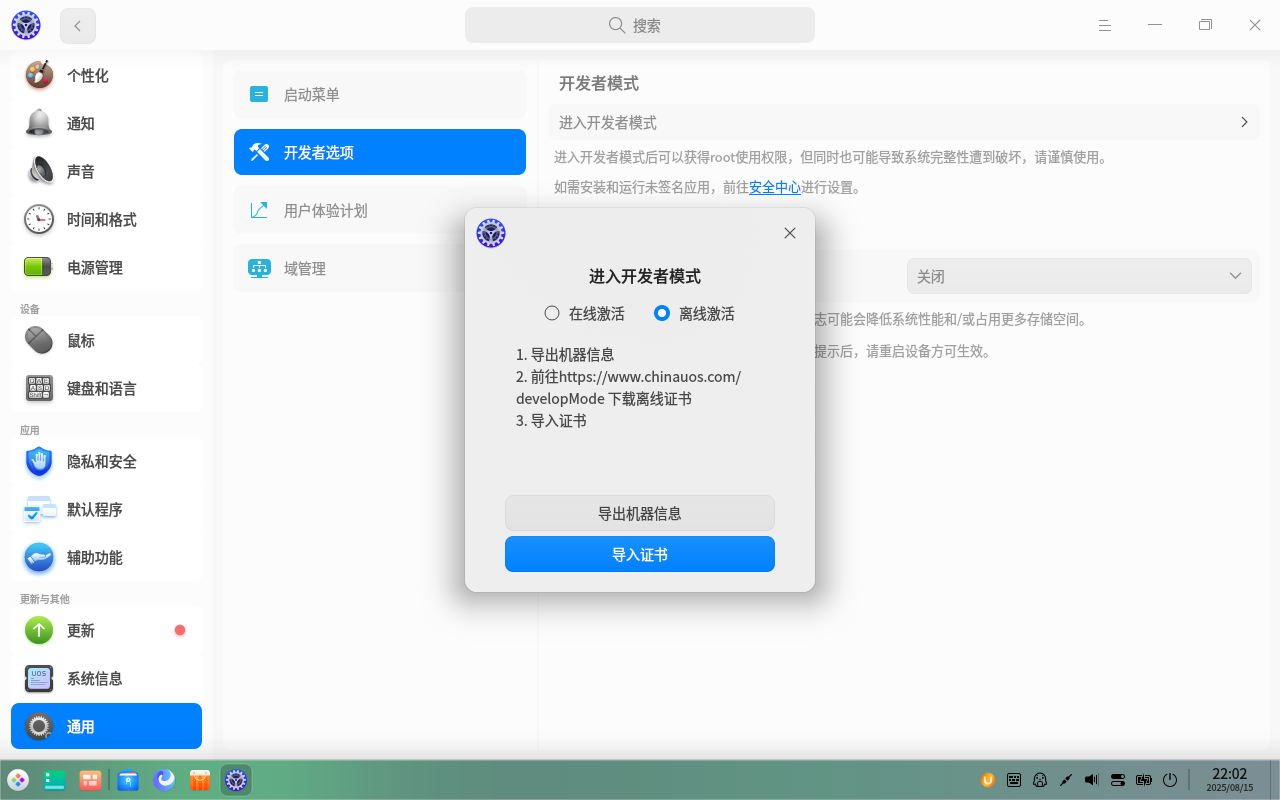Screen dimensions: 1280x800
Task: Click the 域管理 network icon
Action: (x=259, y=269)
